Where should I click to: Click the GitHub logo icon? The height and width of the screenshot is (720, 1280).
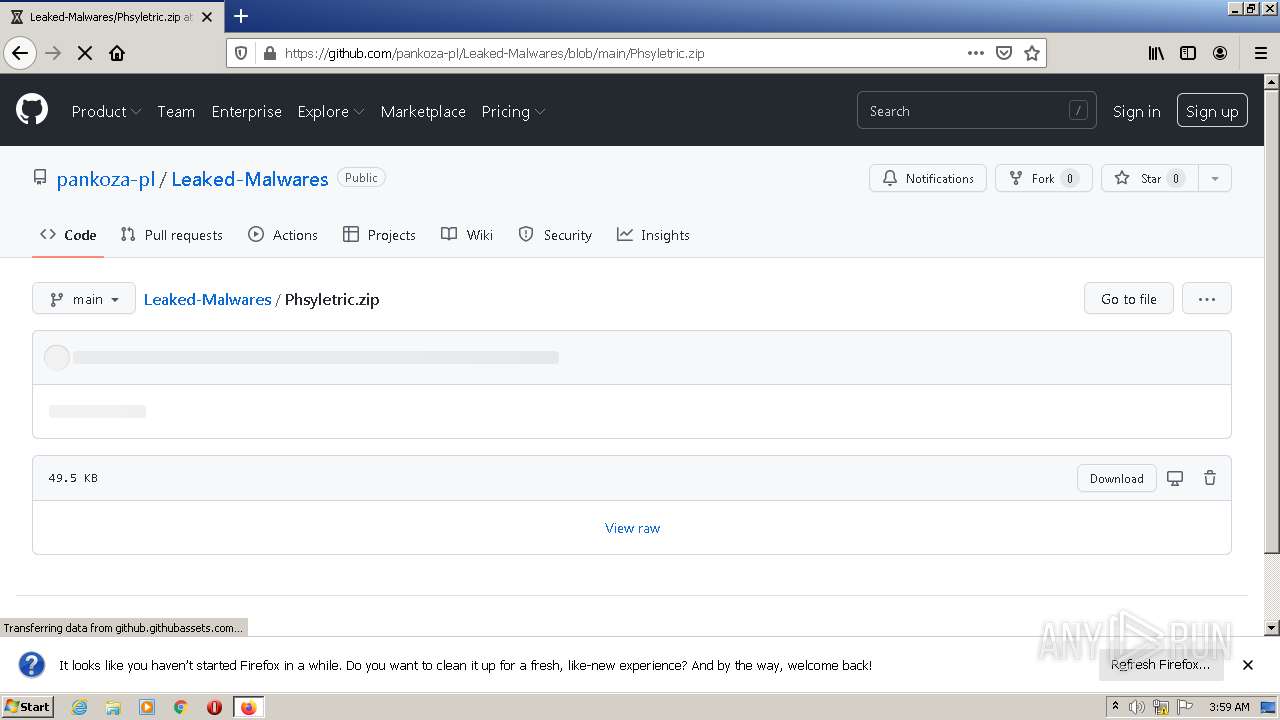point(32,110)
